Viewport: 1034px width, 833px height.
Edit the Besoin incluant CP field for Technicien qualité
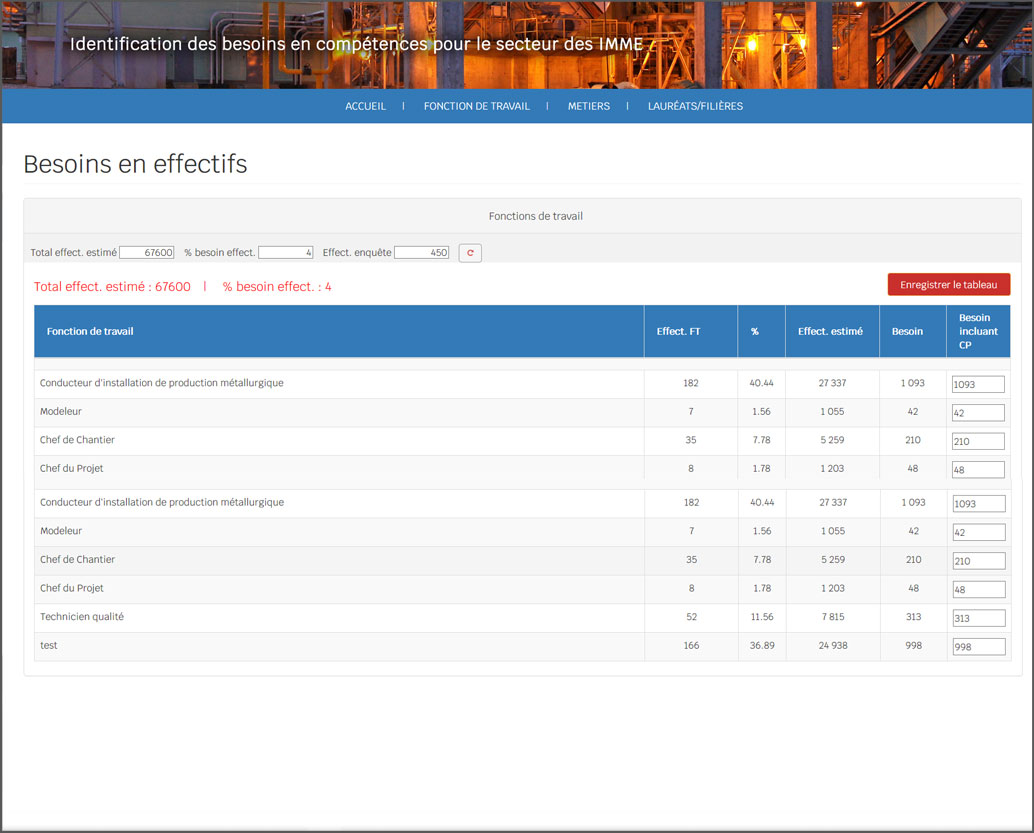[979, 618]
